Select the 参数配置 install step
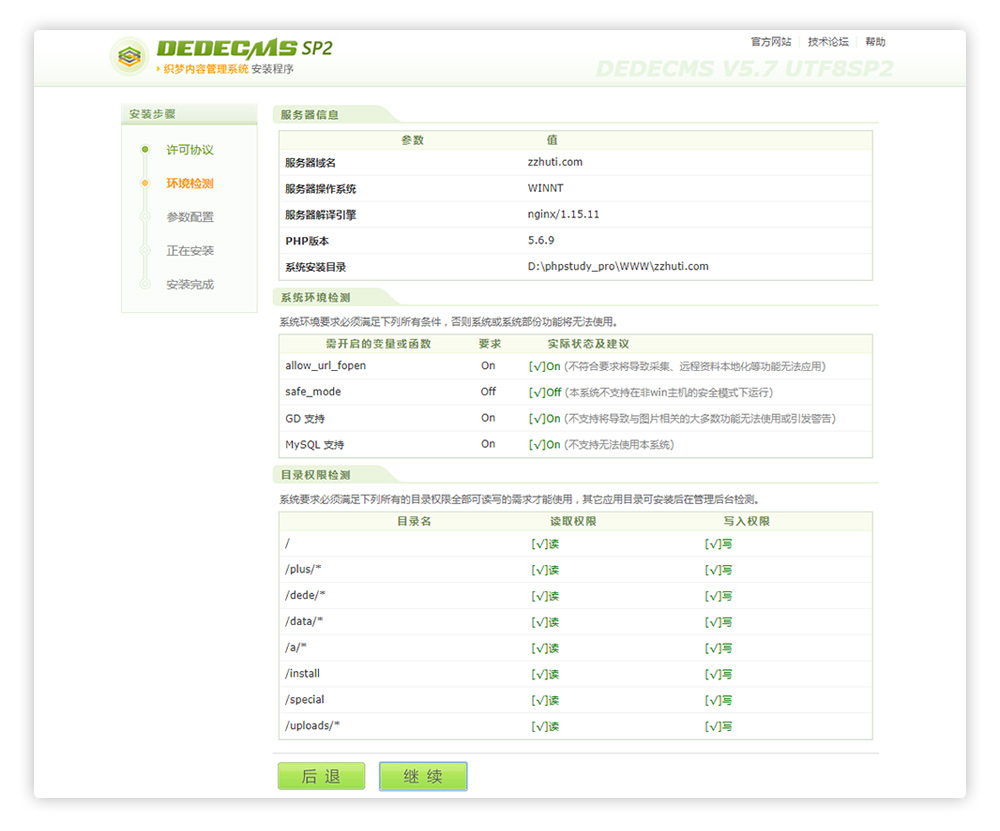The image size is (1000, 831). tap(190, 217)
